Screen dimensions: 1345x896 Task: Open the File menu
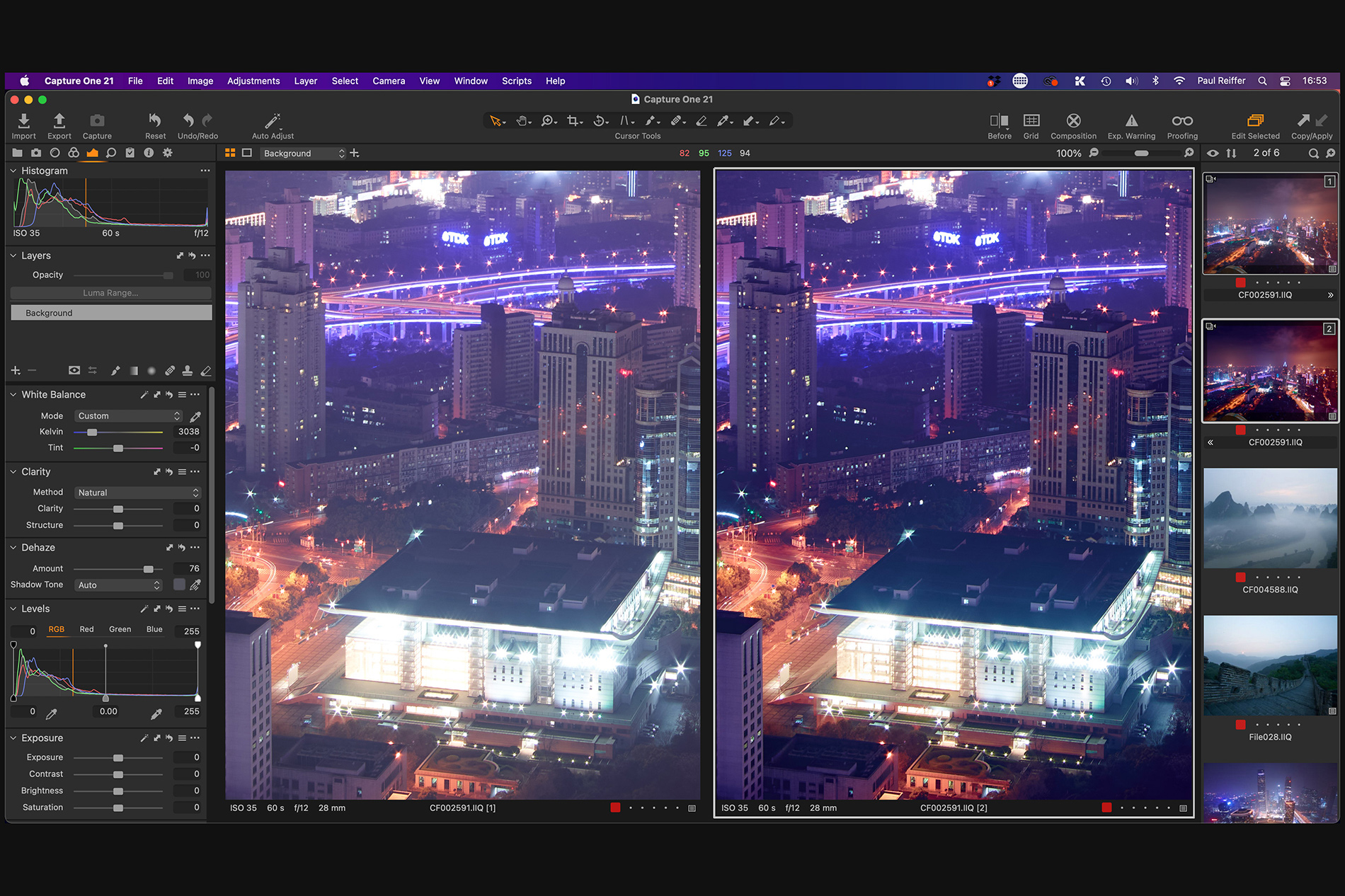tap(135, 81)
